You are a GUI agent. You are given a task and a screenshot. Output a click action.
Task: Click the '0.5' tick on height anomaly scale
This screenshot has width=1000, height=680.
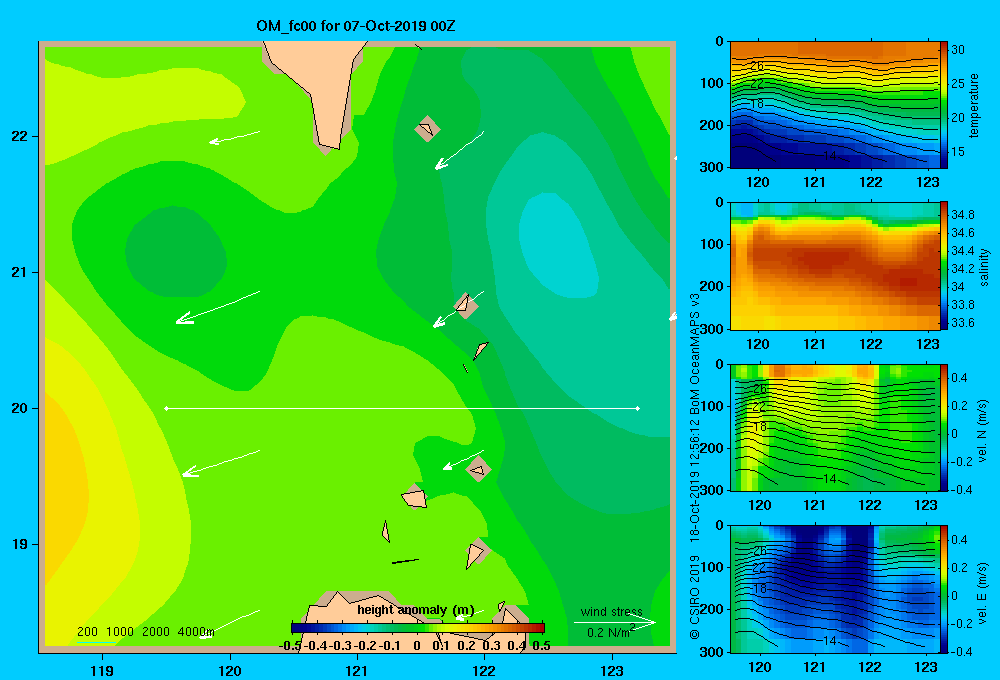541,646
